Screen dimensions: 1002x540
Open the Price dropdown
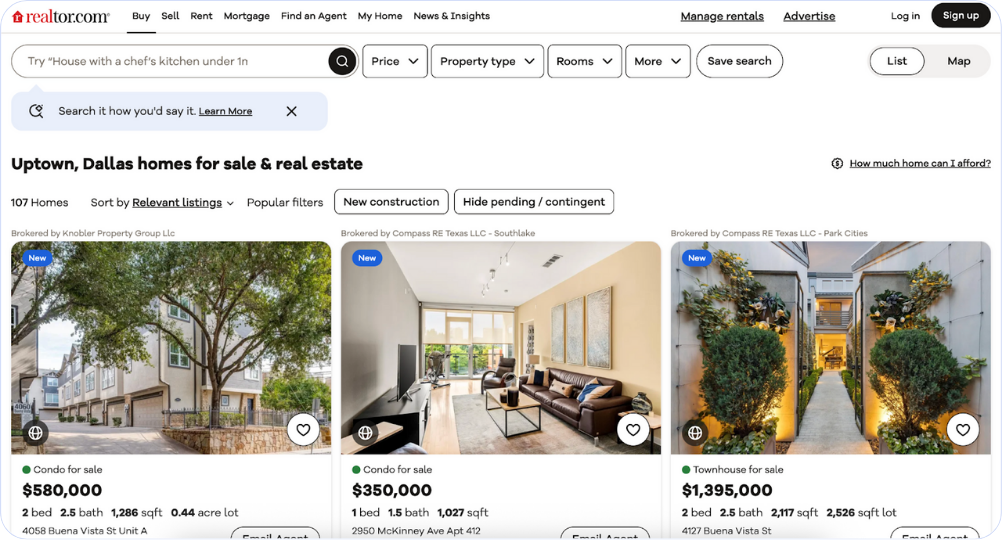[395, 61]
